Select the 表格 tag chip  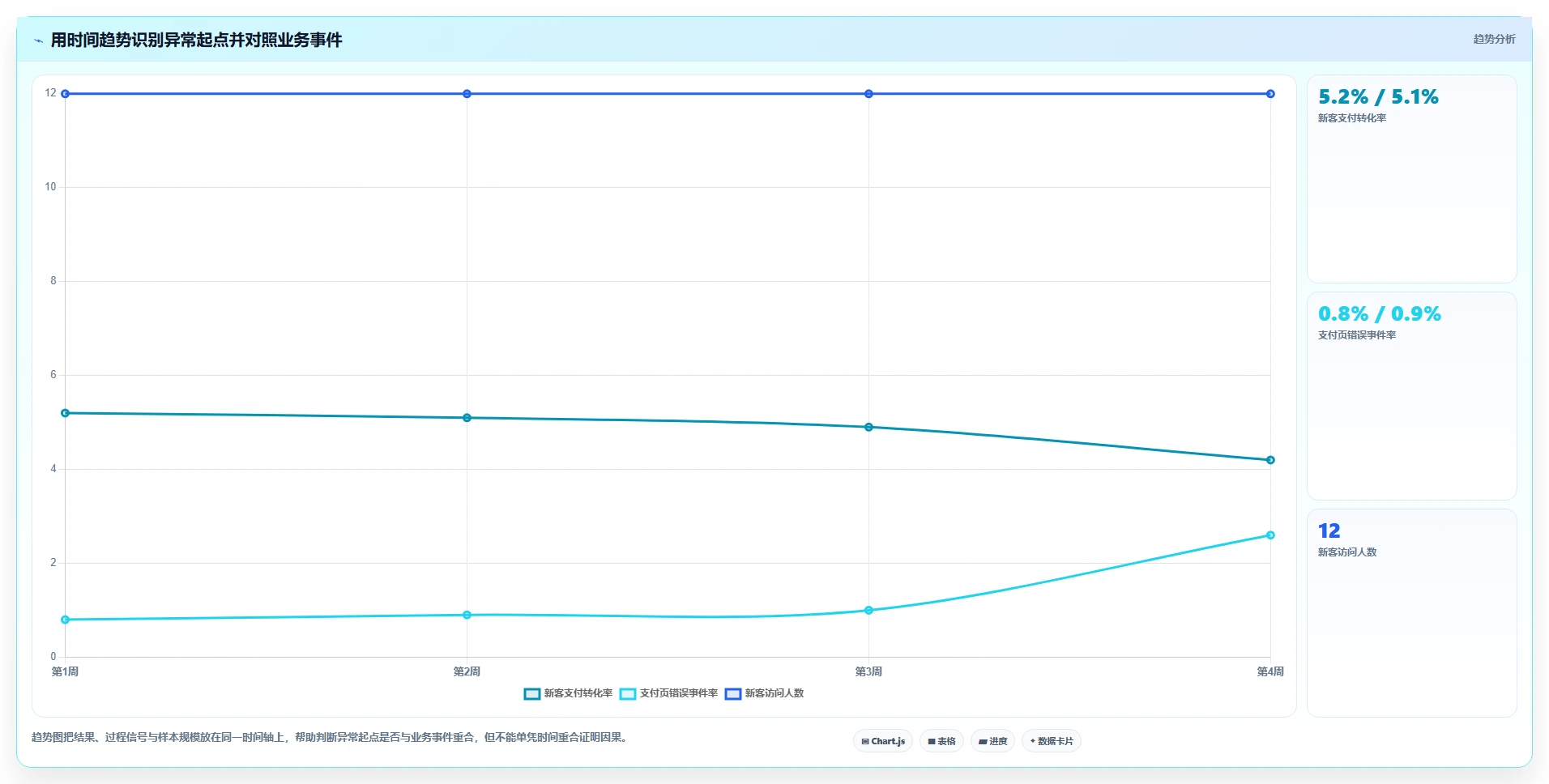pyautogui.click(x=941, y=741)
